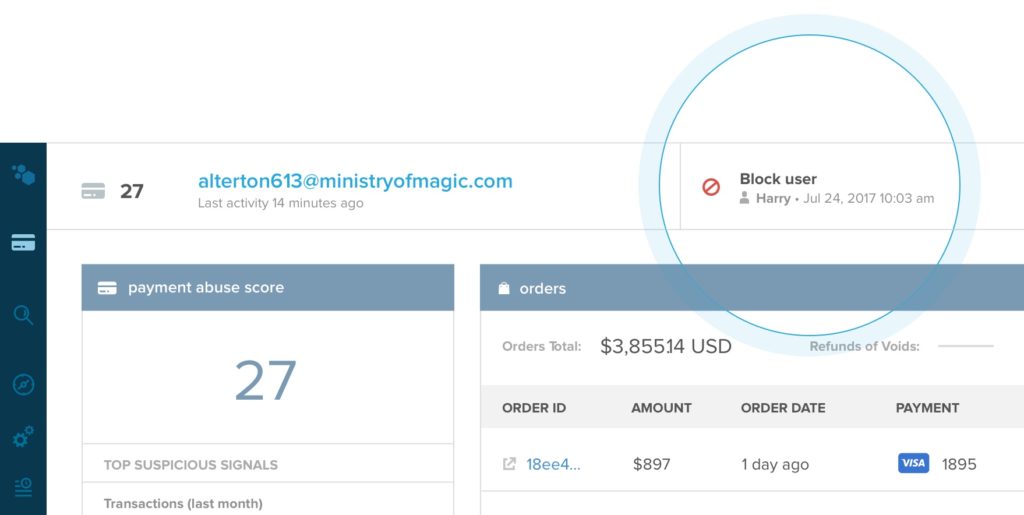Click the external link icon beside order 18ee4
This screenshot has width=1024, height=515.
coord(509,464)
